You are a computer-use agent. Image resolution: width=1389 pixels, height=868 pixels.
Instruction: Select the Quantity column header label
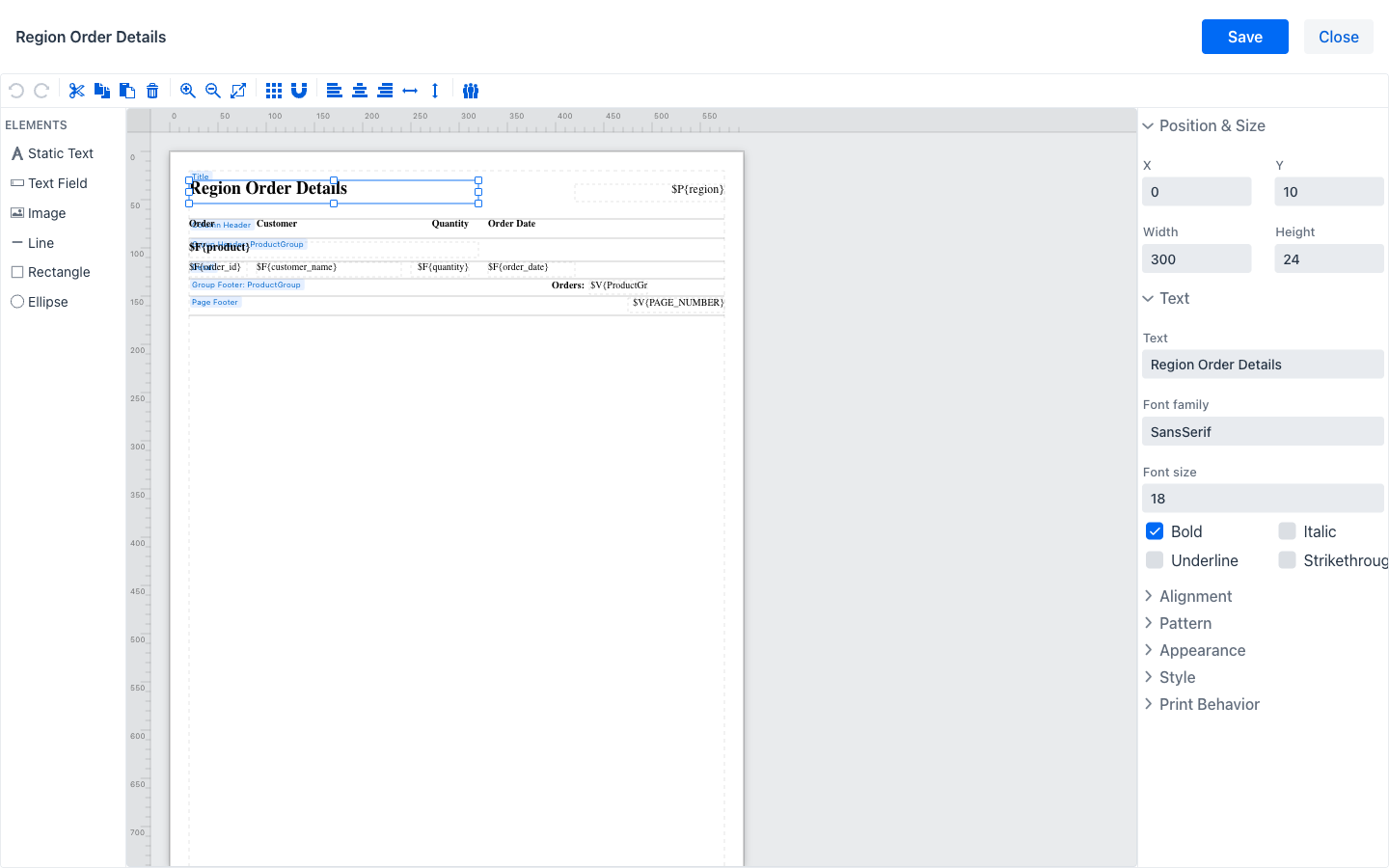(x=449, y=224)
